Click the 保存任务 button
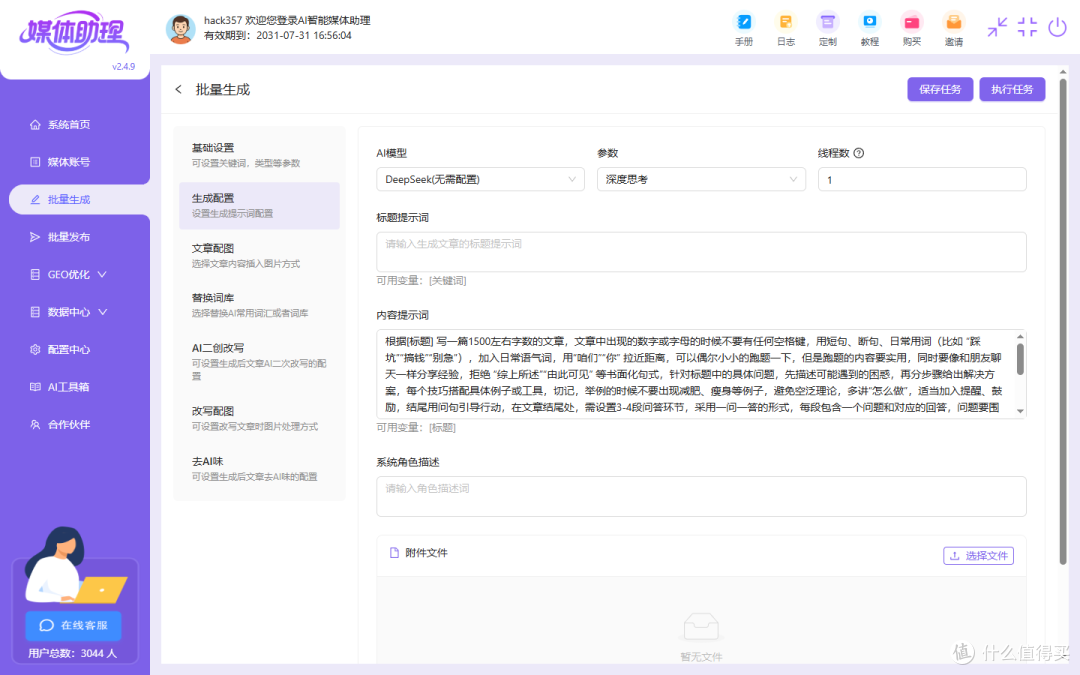1080x675 pixels. [x=939, y=90]
